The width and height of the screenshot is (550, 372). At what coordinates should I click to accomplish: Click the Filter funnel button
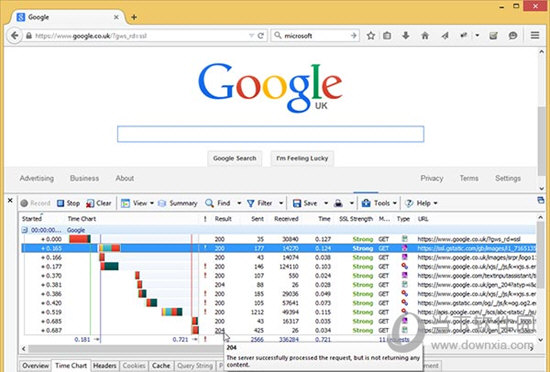[260, 203]
